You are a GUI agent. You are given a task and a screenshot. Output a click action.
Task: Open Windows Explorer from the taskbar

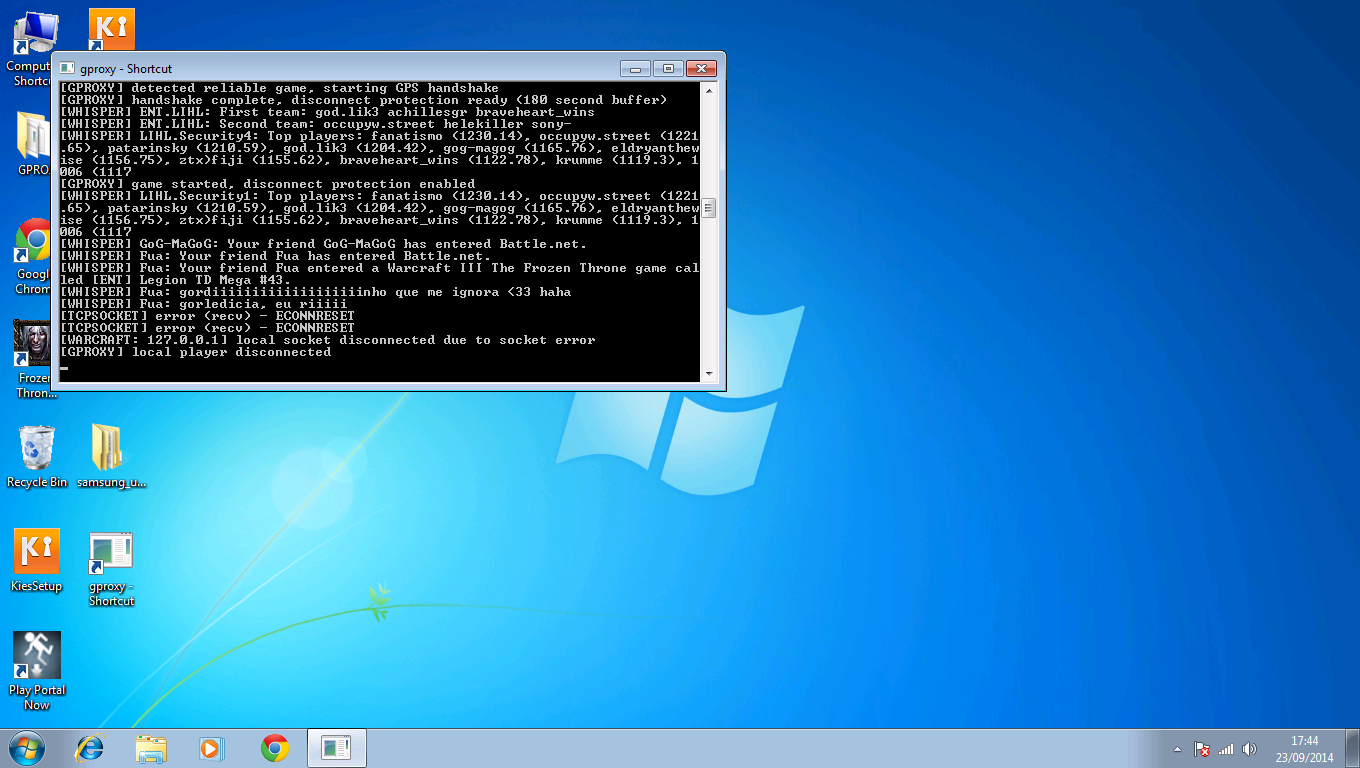pyautogui.click(x=151, y=747)
